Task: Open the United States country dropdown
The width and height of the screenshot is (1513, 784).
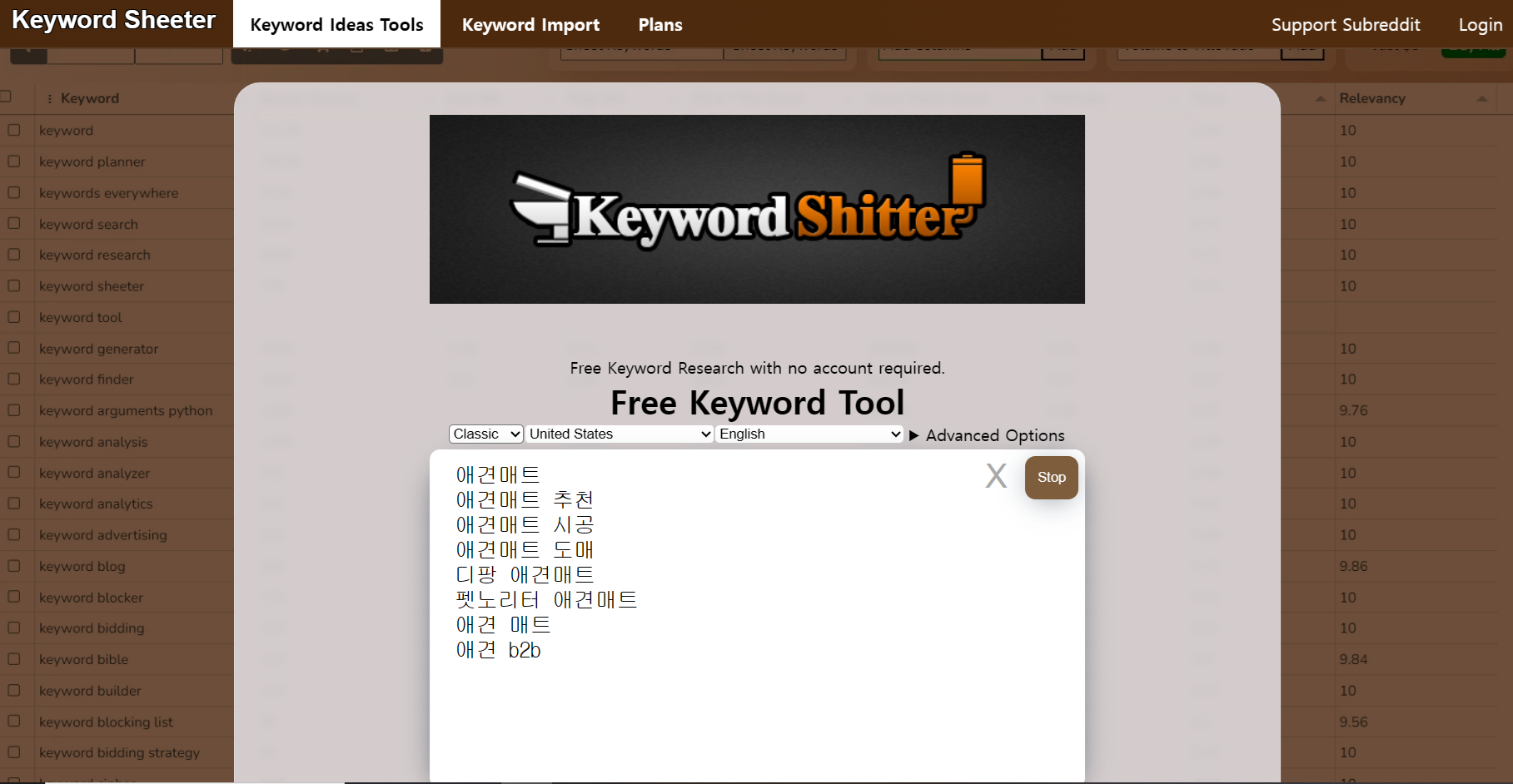Action: click(x=620, y=434)
